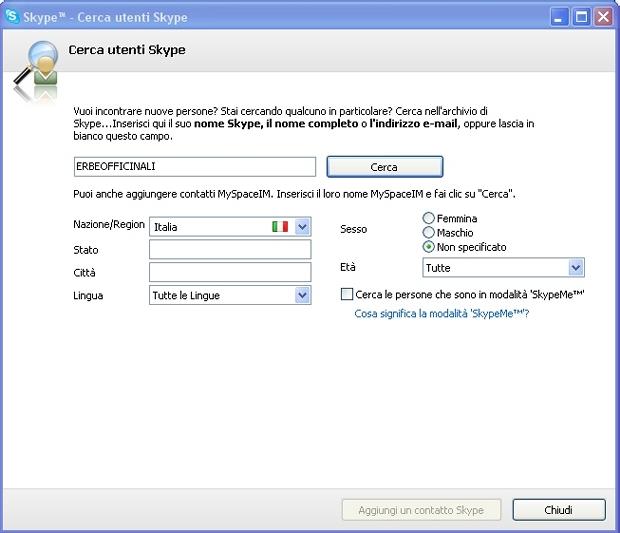This screenshot has width=620, height=533.
Task: Click the 'Sesso' label
Action: point(353,229)
